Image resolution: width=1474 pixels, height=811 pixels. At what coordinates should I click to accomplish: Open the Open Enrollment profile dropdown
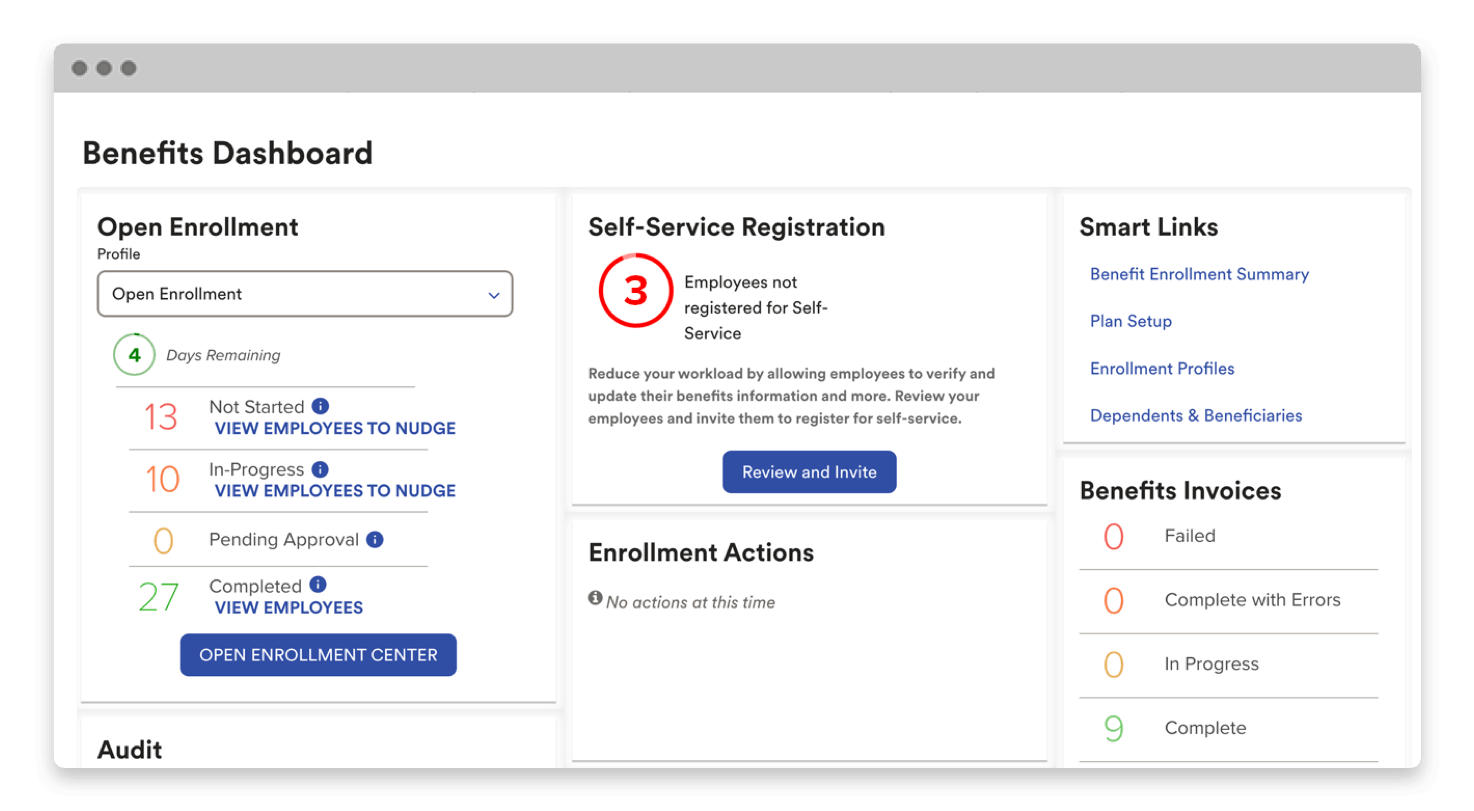click(x=304, y=294)
